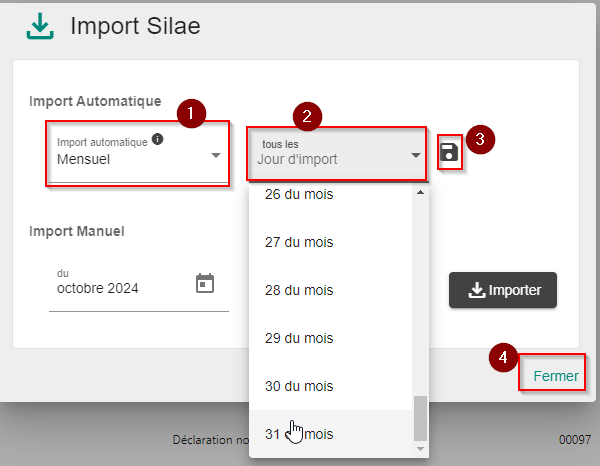Pick 31 du mois entry
The height and width of the screenshot is (466, 600).
pos(331,434)
